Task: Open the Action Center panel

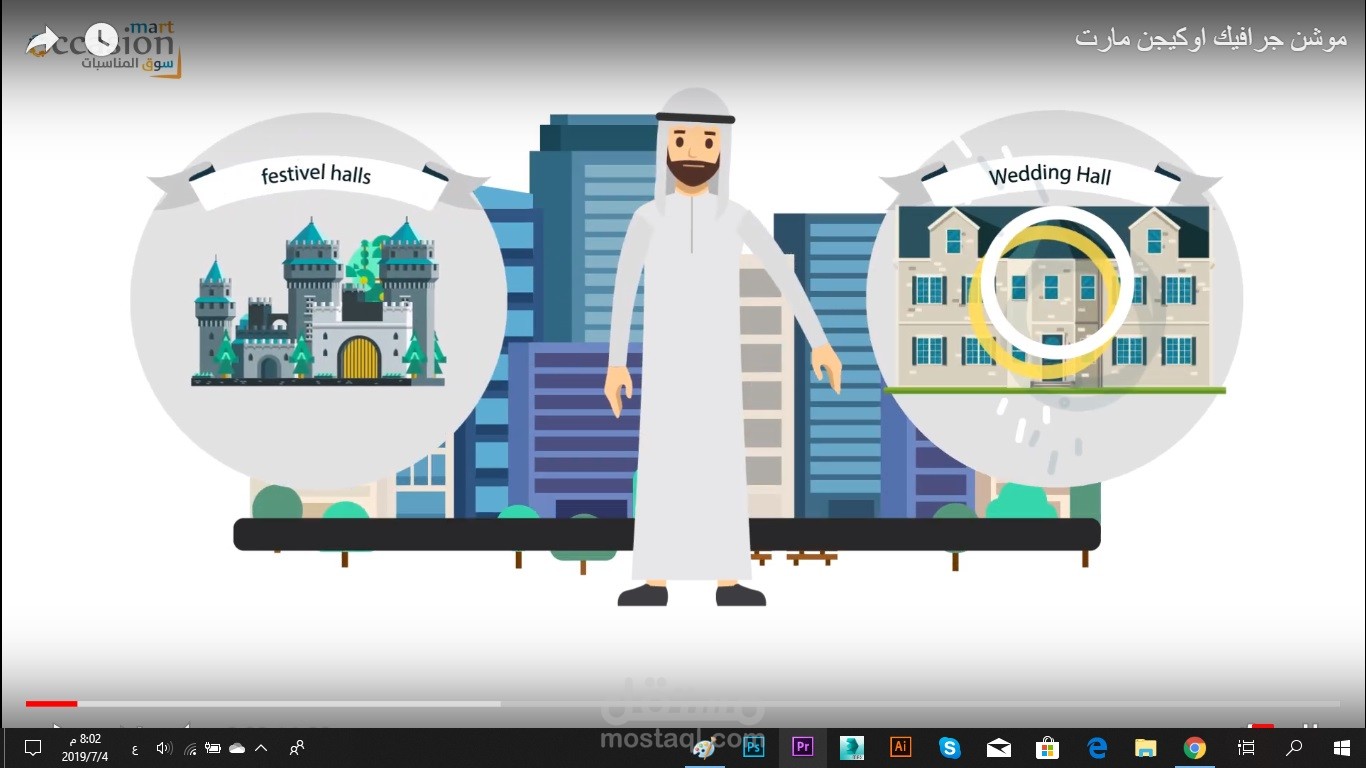Action: coord(33,747)
